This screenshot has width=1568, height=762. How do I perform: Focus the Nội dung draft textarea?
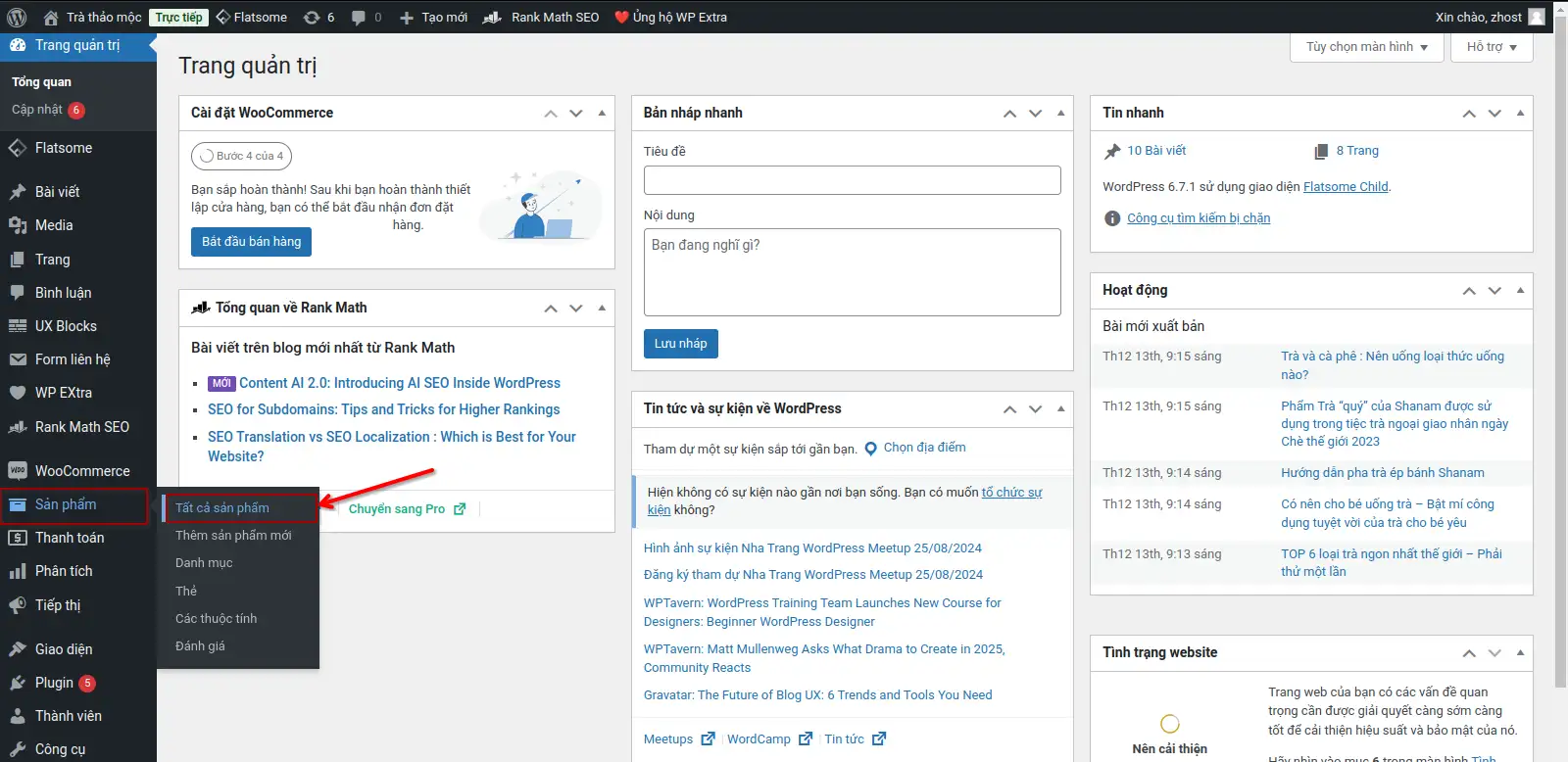[x=852, y=272]
